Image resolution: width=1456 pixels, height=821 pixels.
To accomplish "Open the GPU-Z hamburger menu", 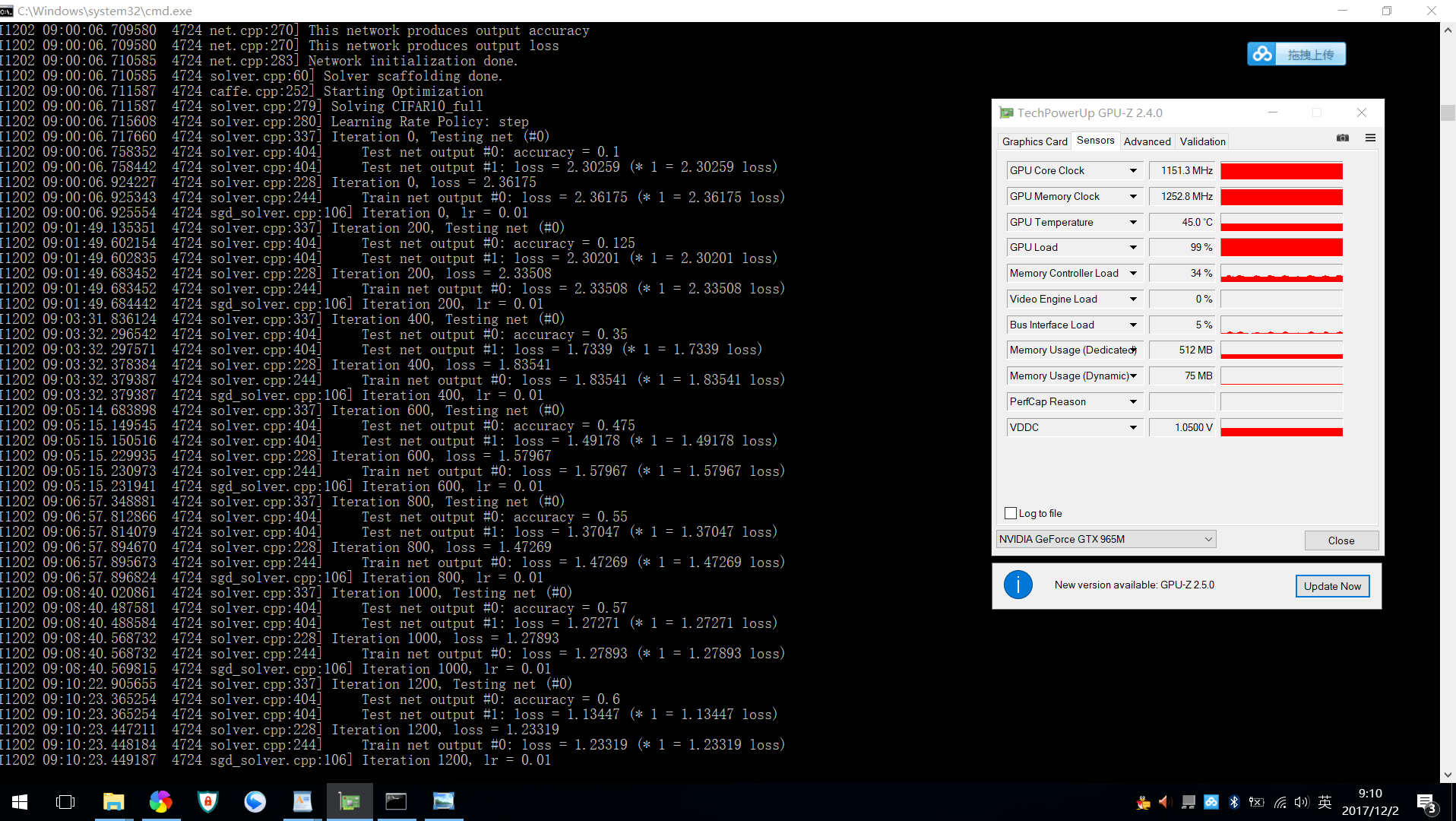I will (x=1370, y=138).
